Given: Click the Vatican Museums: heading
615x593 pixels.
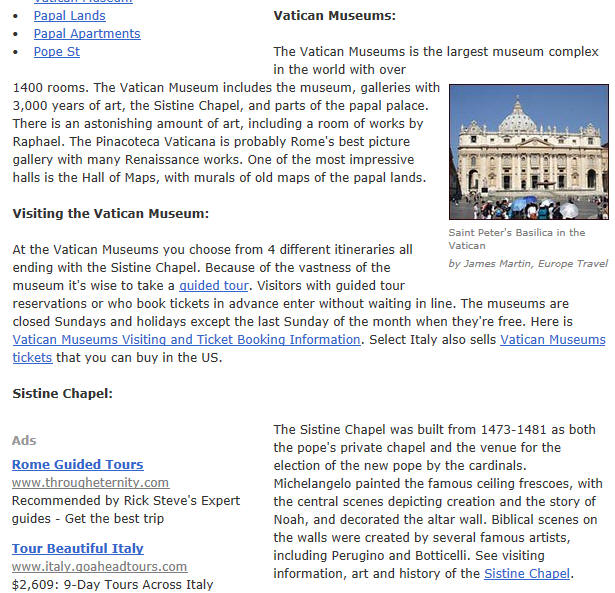Looking at the screenshot, I should (335, 16).
